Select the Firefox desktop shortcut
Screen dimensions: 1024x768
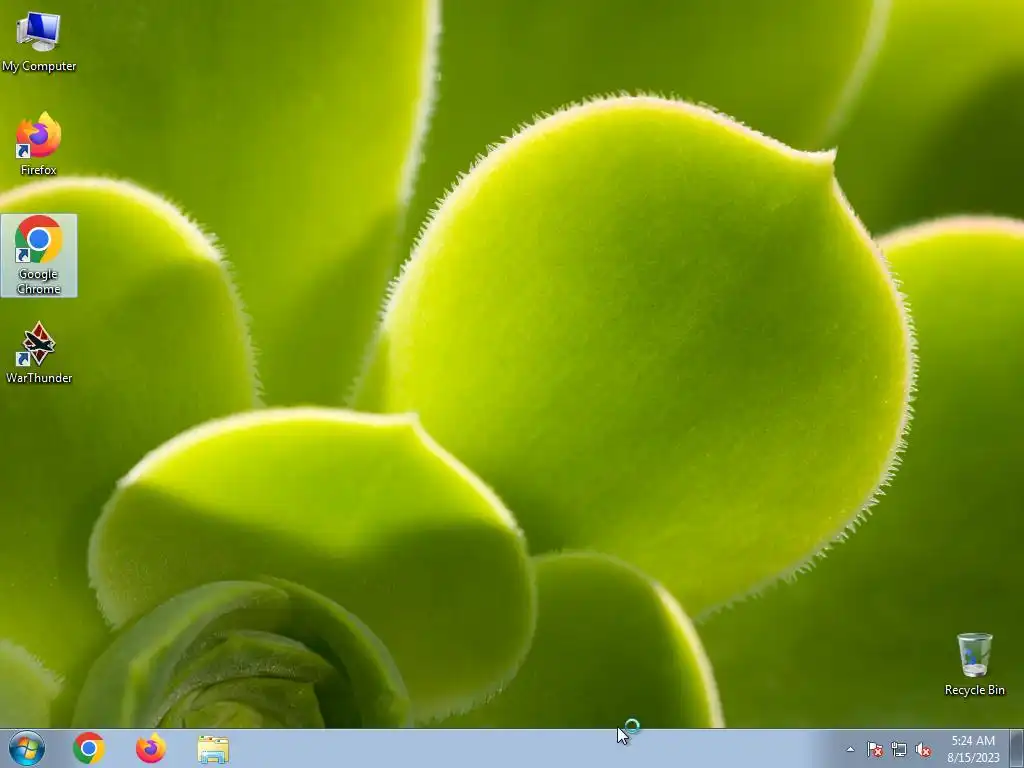[39, 144]
